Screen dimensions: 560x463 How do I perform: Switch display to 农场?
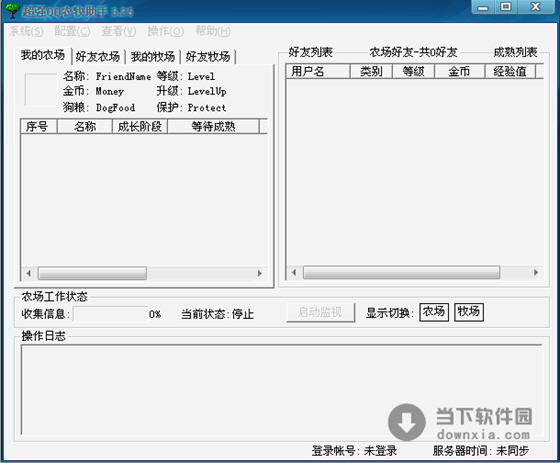tap(434, 312)
